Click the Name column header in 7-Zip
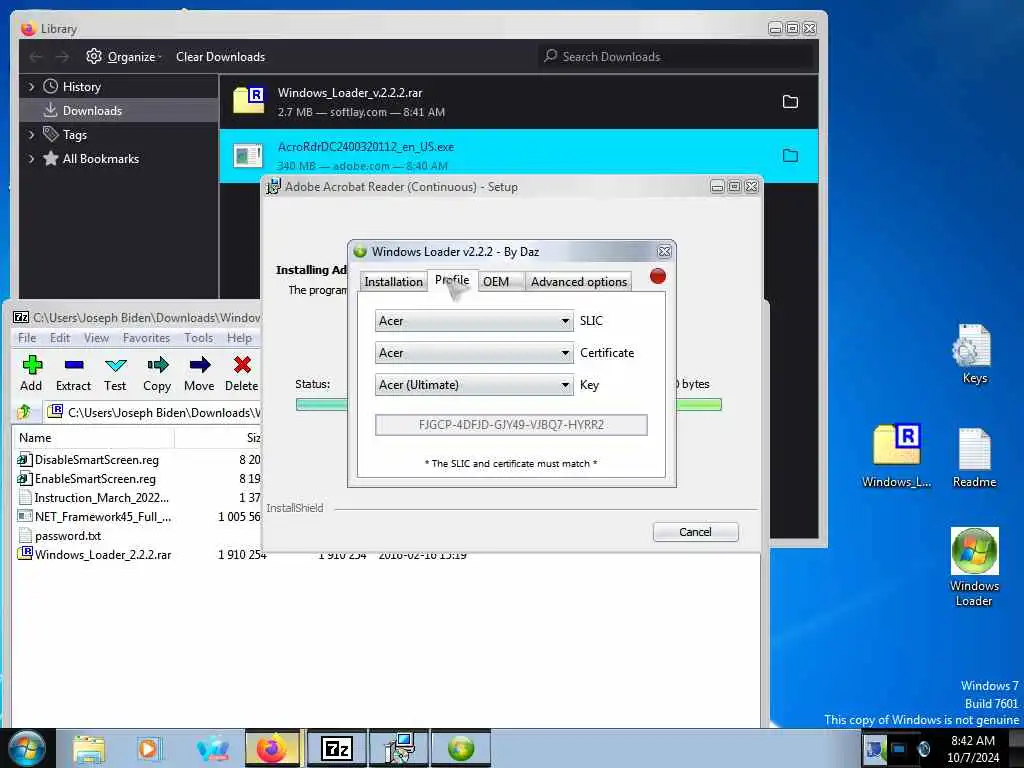The width and height of the screenshot is (1024, 768). click(93, 438)
